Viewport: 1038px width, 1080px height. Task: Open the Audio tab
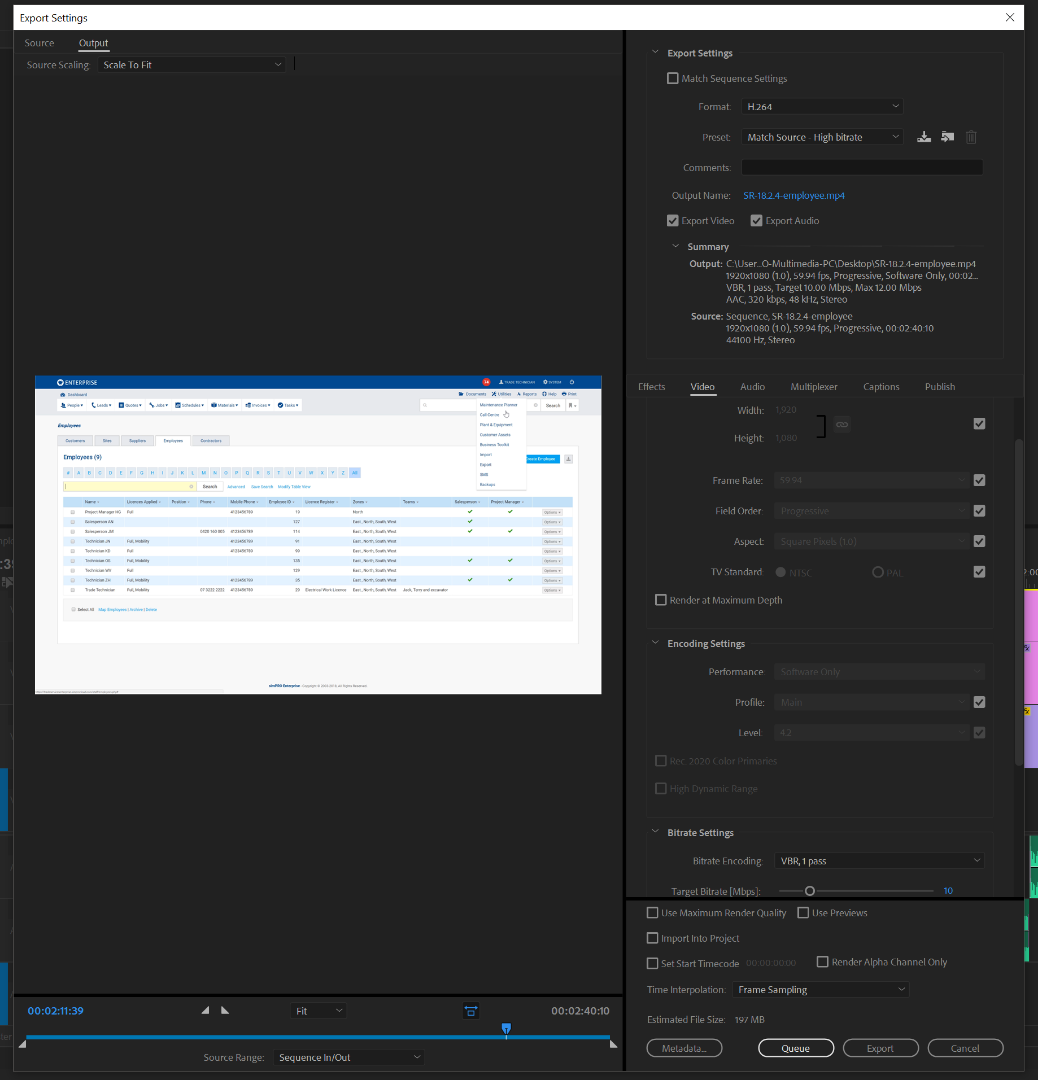(752, 386)
